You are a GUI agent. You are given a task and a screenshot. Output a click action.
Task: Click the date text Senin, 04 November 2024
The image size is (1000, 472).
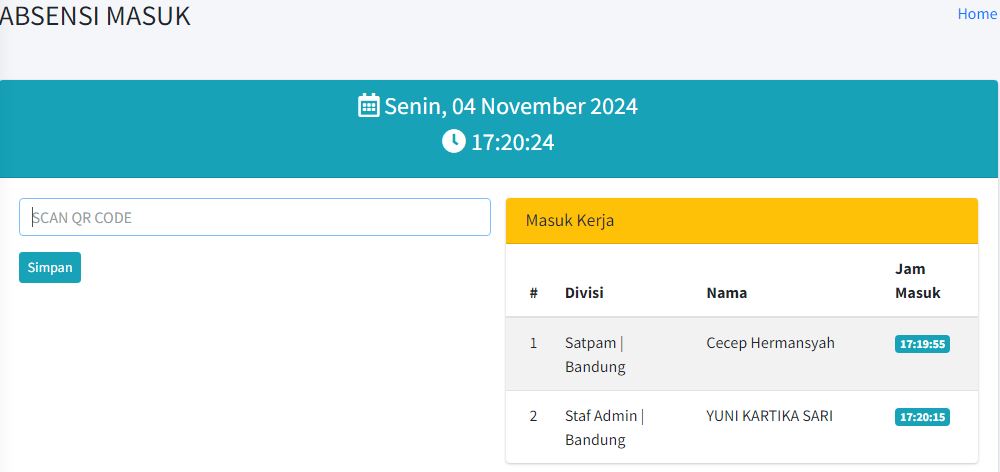pos(511,106)
